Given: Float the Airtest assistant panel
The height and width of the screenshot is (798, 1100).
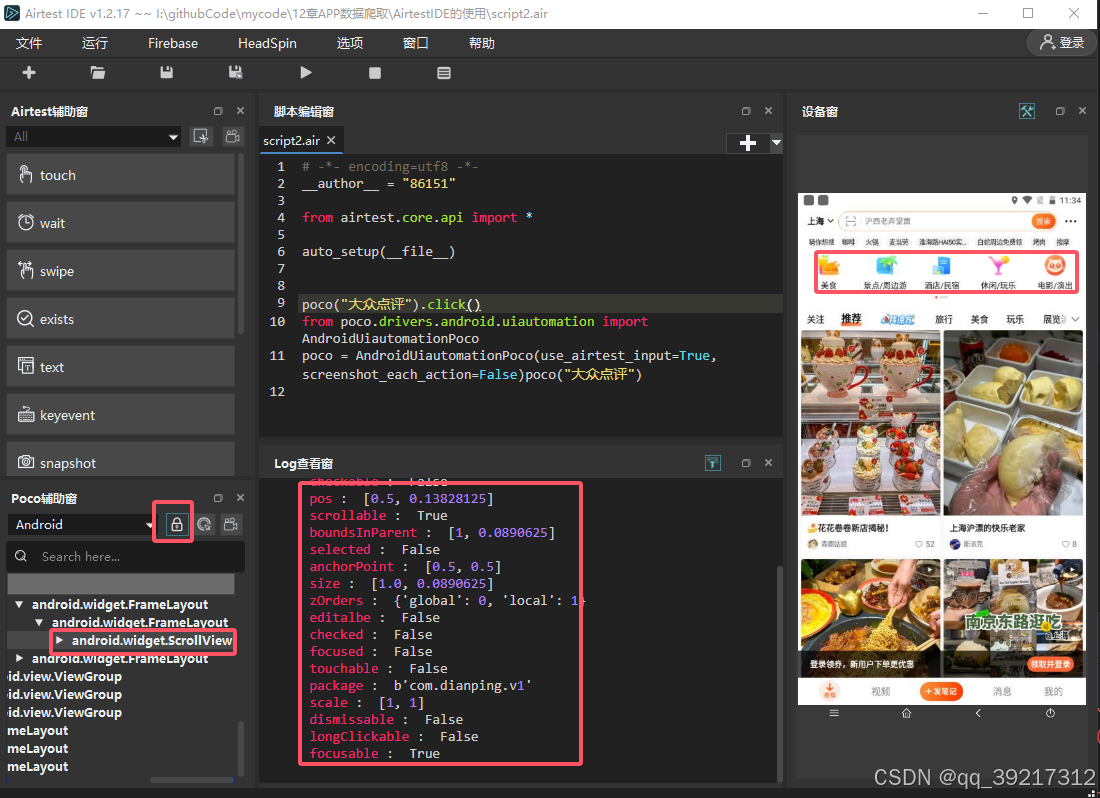Looking at the screenshot, I should [x=218, y=111].
